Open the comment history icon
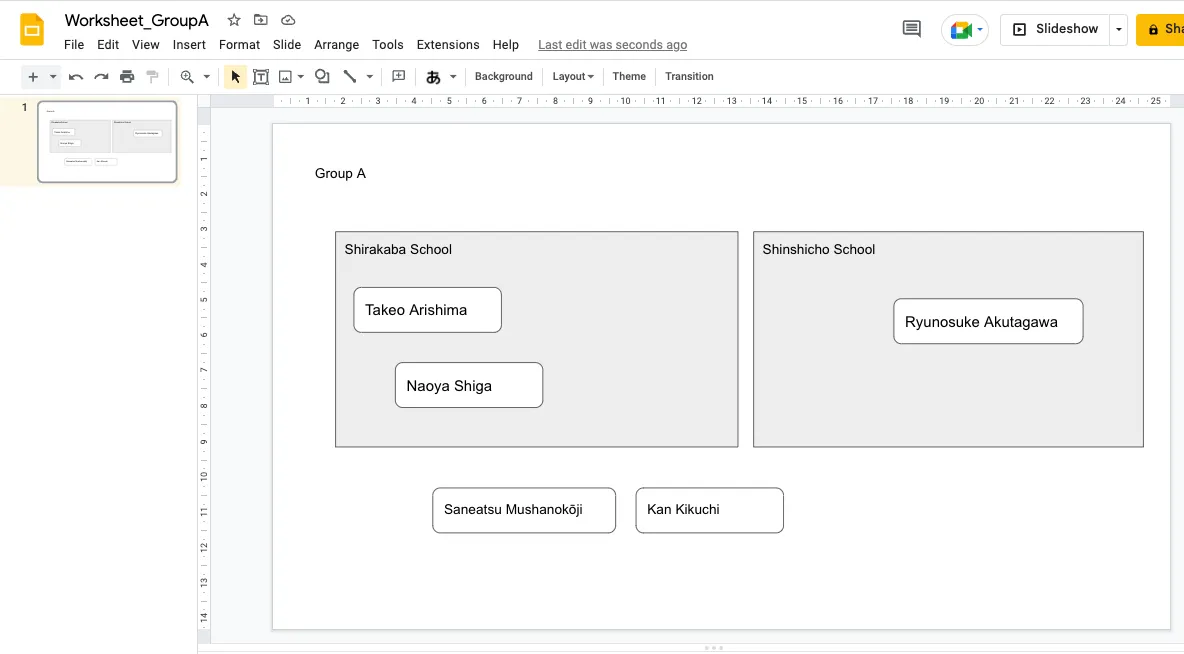The width and height of the screenshot is (1184, 654). tap(911, 29)
